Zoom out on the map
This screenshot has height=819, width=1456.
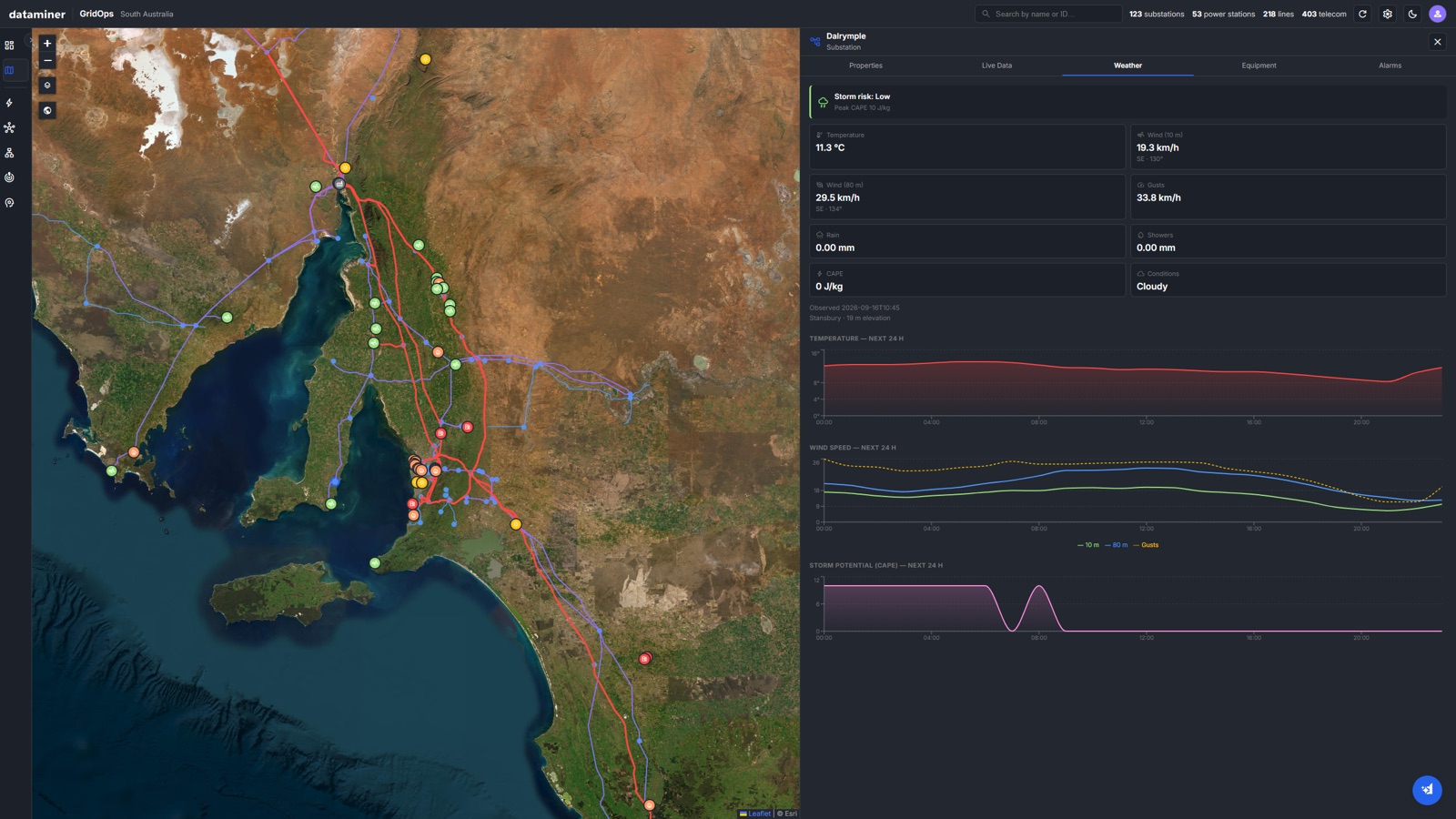(x=47, y=61)
